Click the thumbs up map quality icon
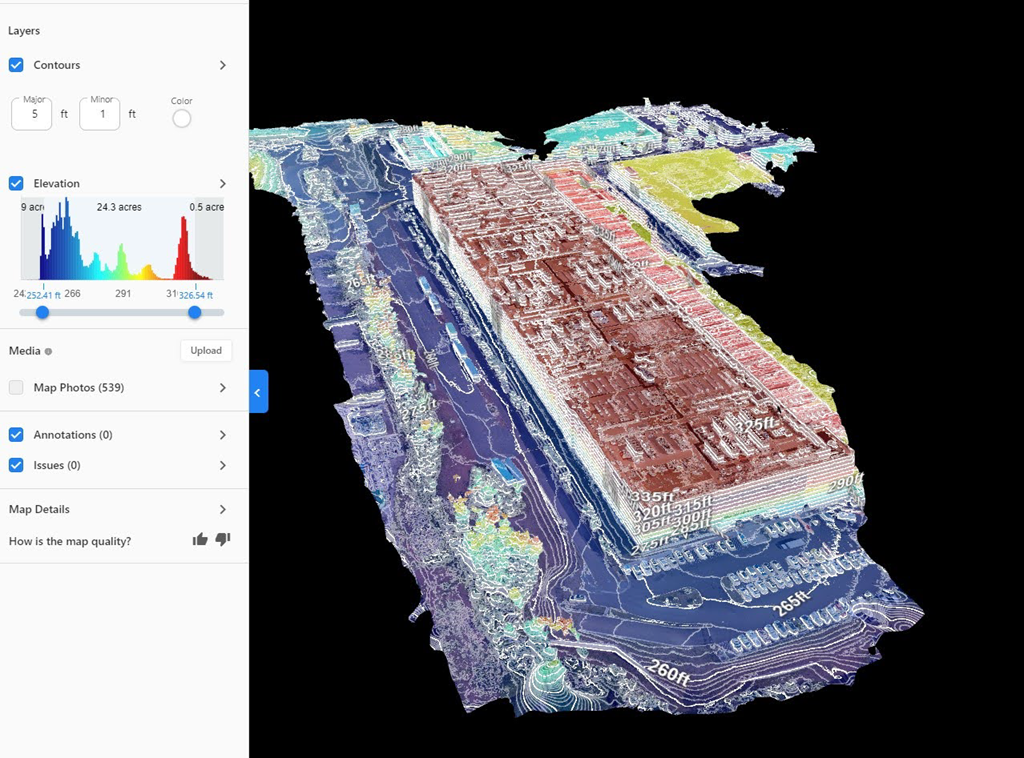Viewport: 1024px width, 758px height. [x=200, y=540]
